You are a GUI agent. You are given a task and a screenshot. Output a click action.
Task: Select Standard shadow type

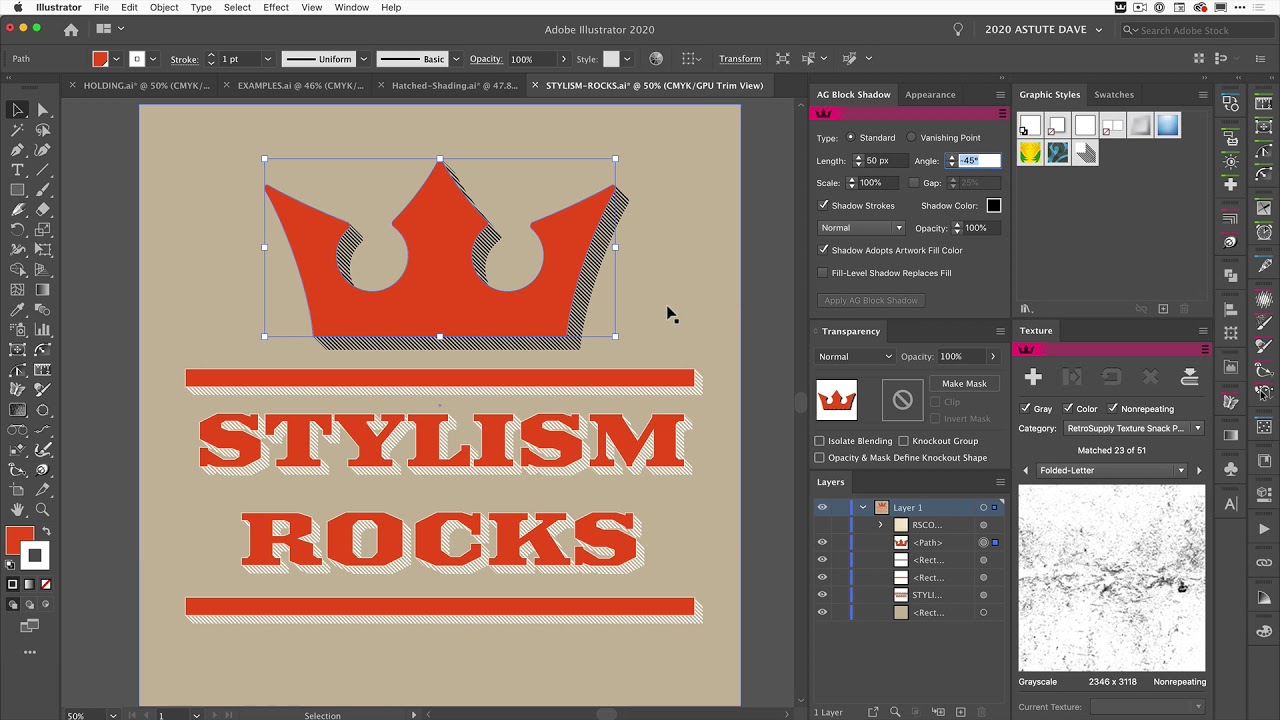point(851,137)
